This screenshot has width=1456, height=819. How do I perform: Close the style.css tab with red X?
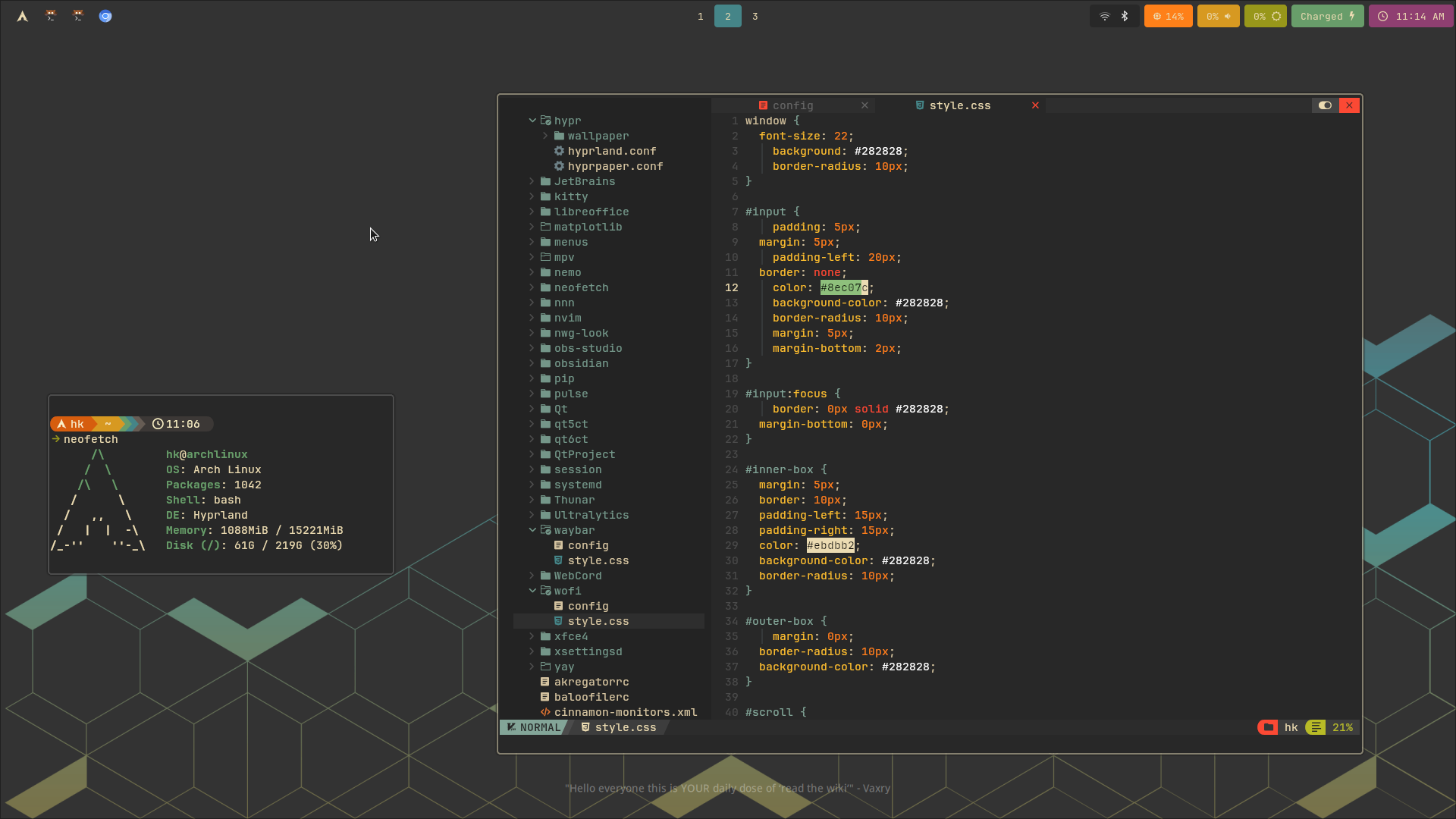coord(1035,105)
